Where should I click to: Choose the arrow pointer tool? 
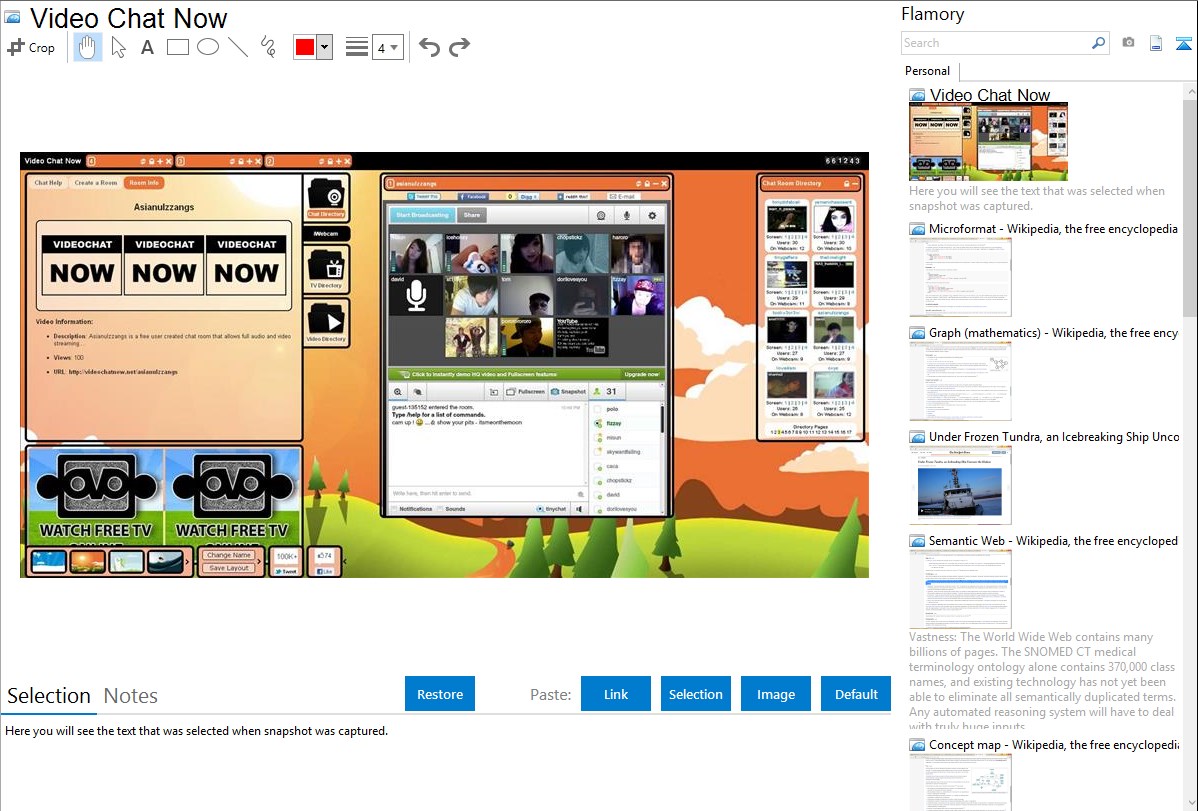pyautogui.click(x=118, y=47)
